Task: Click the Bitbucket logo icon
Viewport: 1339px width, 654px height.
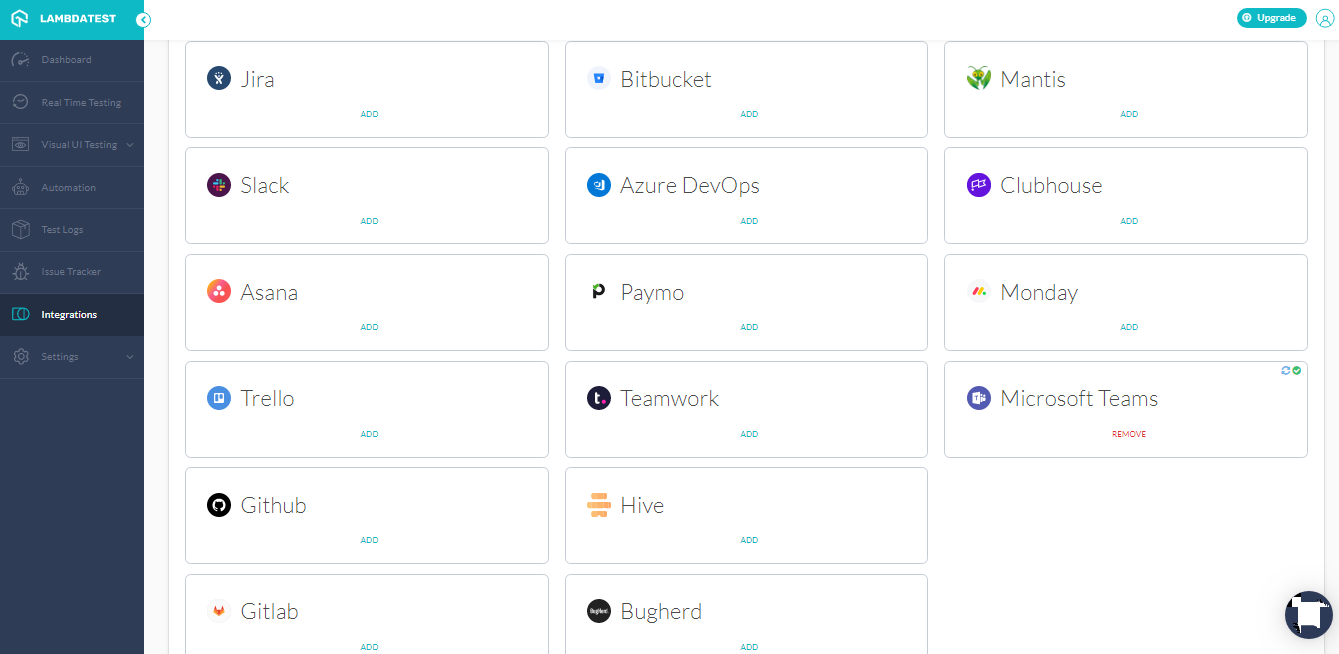Action: 599,78
